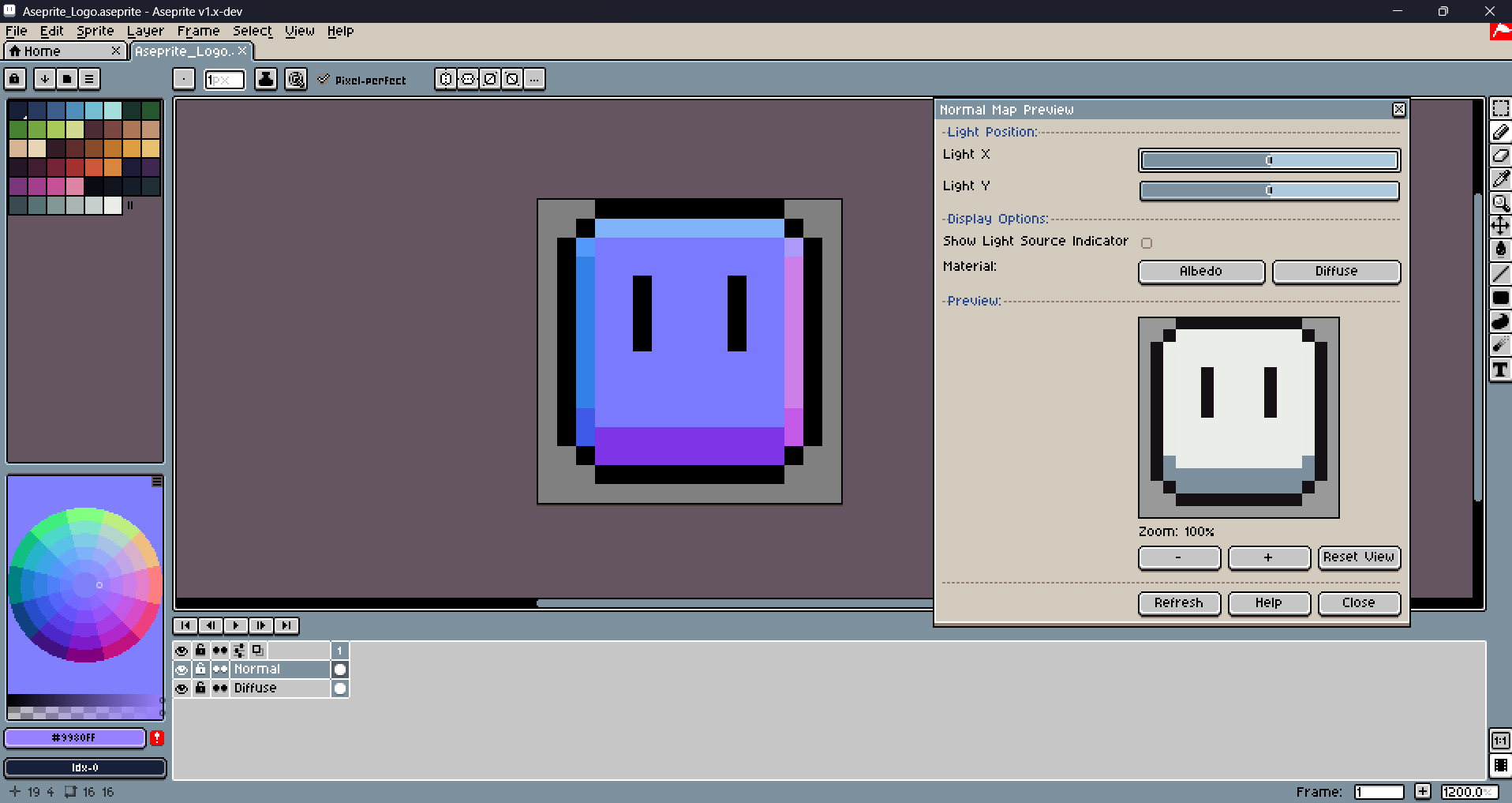Hide the Diffuse layer with eye icon
Image resolution: width=1512 pixels, height=803 pixels.
point(182,689)
